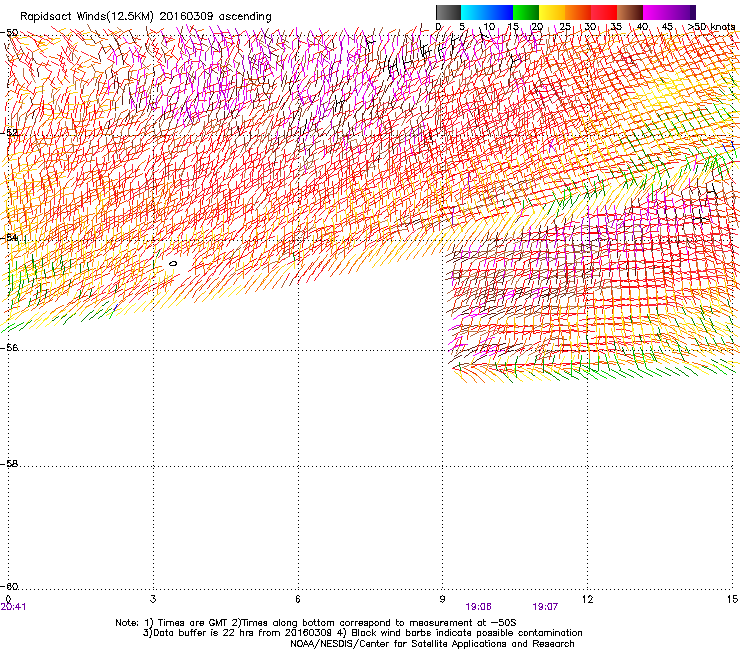The image size is (740, 650).
Task: Click the legend value '25'
Action: pyautogui.click(x=565, y=27)
